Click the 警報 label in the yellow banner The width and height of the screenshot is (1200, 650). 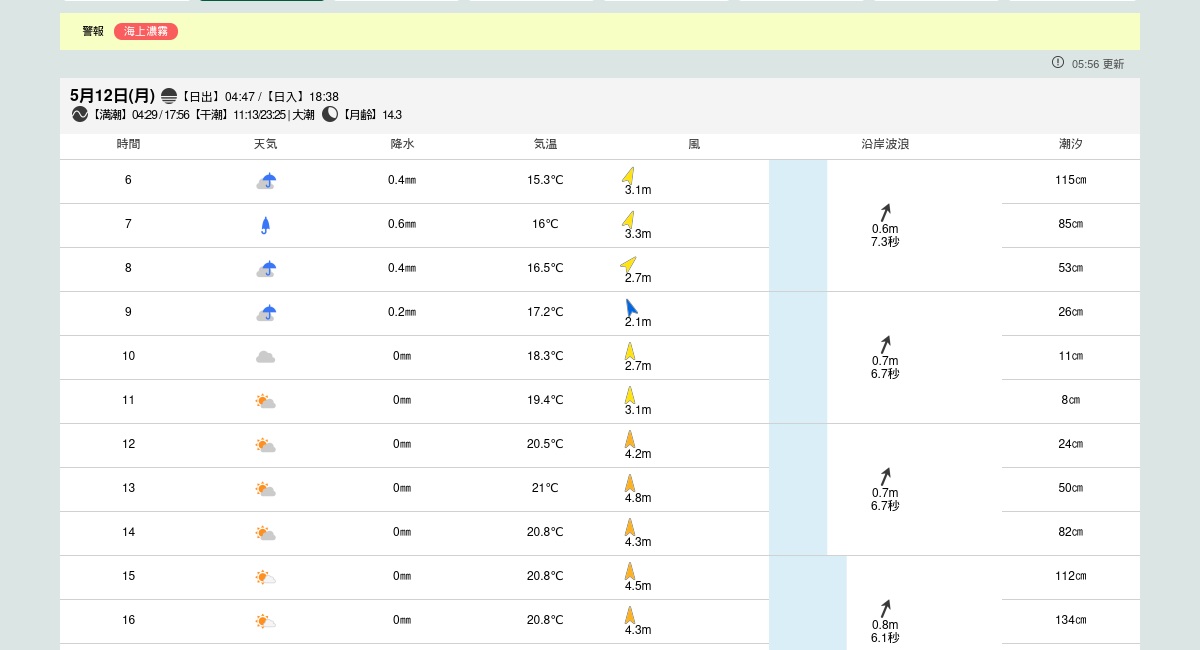pyautogui.click(x=93, y=32)
